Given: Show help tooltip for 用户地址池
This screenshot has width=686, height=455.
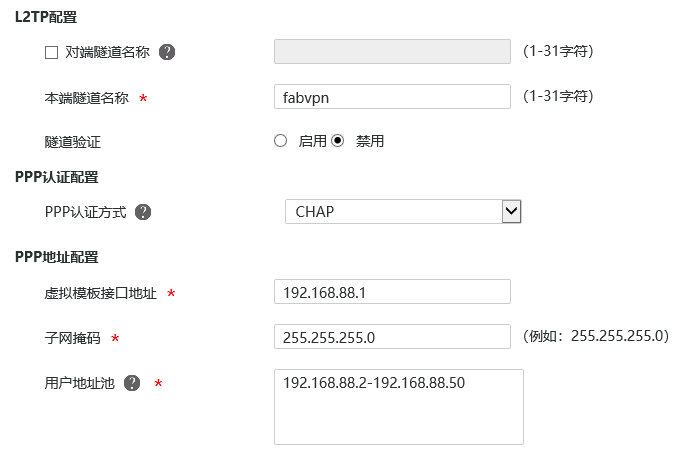Looking at the screenshot, I should click(132, 383).
